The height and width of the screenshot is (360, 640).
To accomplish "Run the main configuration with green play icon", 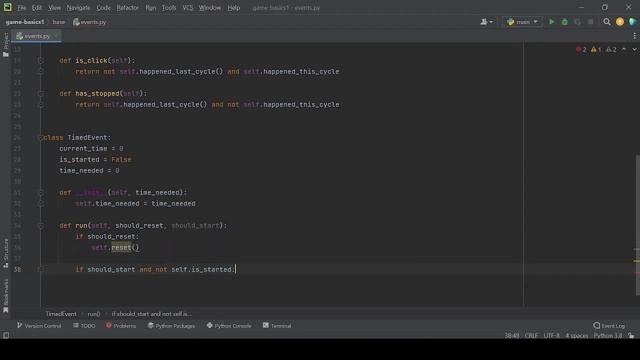I will (x=551, y=22).
